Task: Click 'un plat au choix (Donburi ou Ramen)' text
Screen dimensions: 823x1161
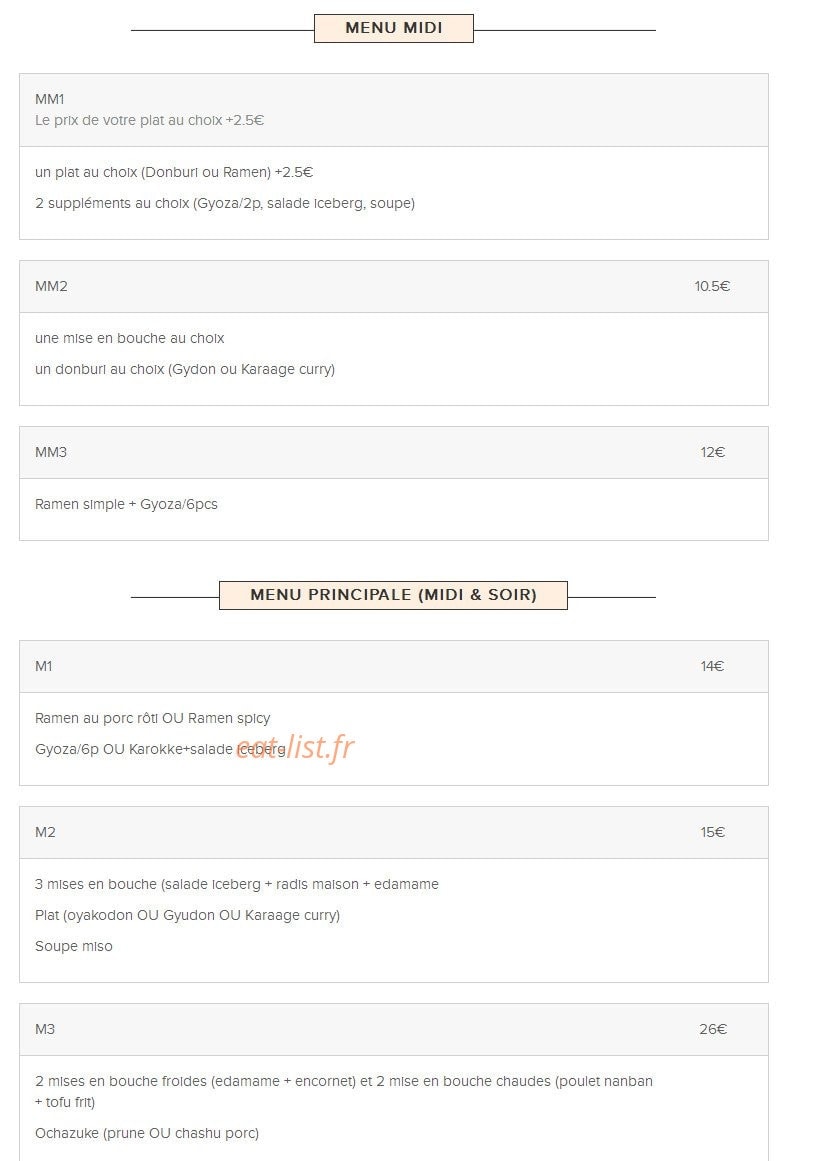Action: 153,173
